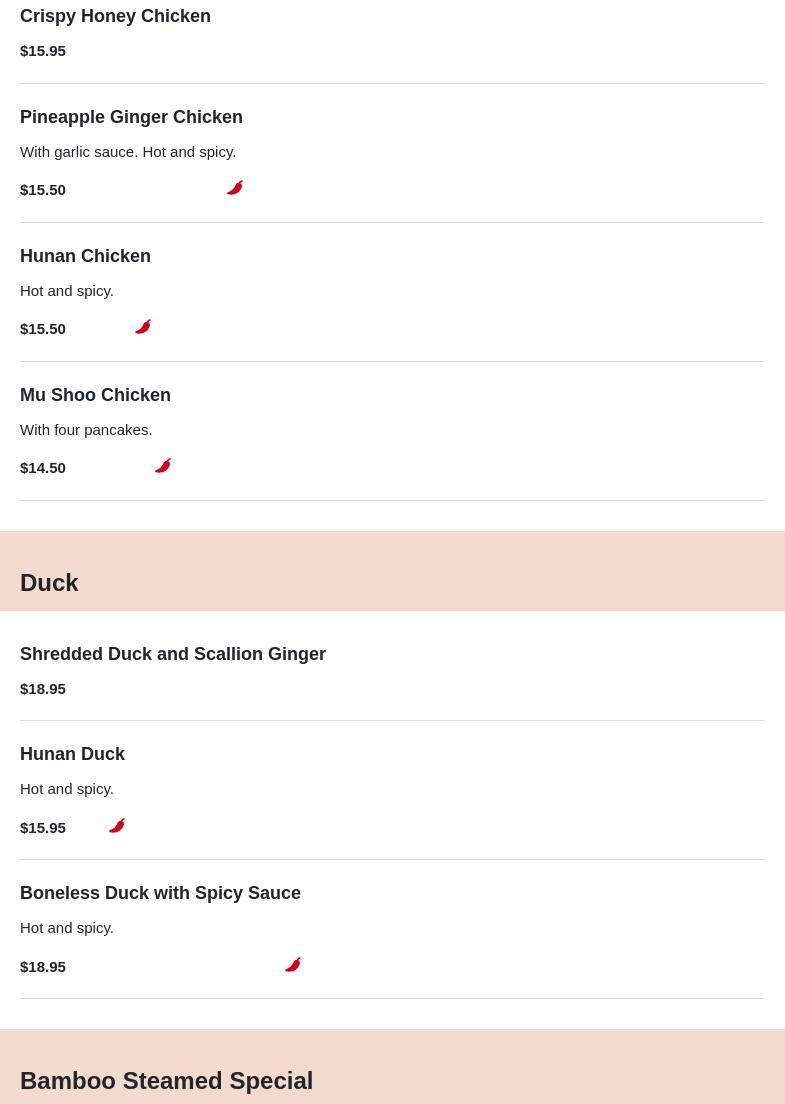Click the $18.95 price of Shredded Duck
This screenshot has width=785, height=1104.
click(43, 689)
